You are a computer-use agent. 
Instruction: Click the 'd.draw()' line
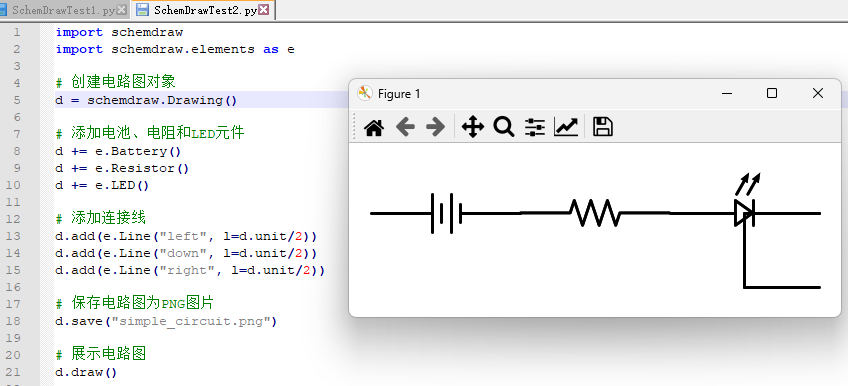[x=86, y=372]
